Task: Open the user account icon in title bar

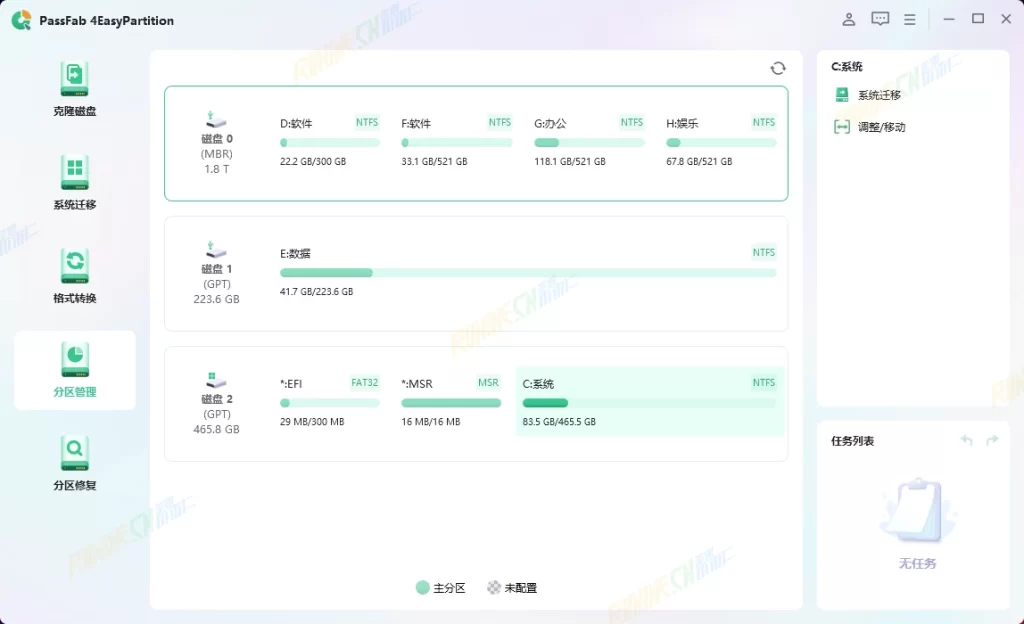Action: coord(849,19)
